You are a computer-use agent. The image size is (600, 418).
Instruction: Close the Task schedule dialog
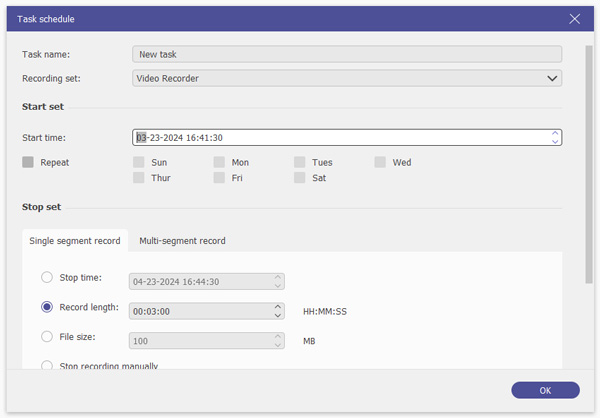point(574,18)
